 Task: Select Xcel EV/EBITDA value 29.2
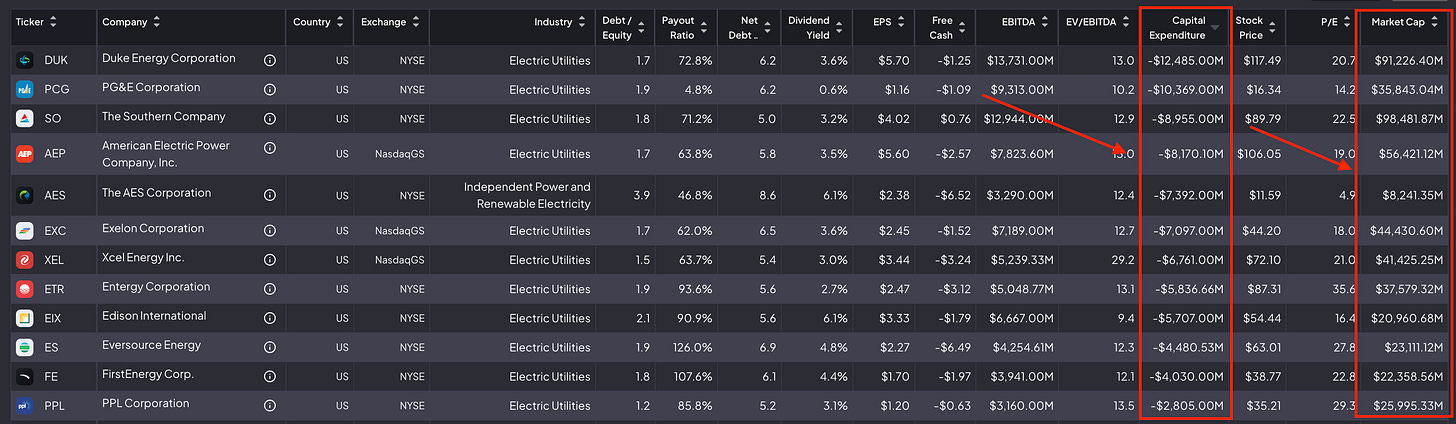click(1121, 260)
